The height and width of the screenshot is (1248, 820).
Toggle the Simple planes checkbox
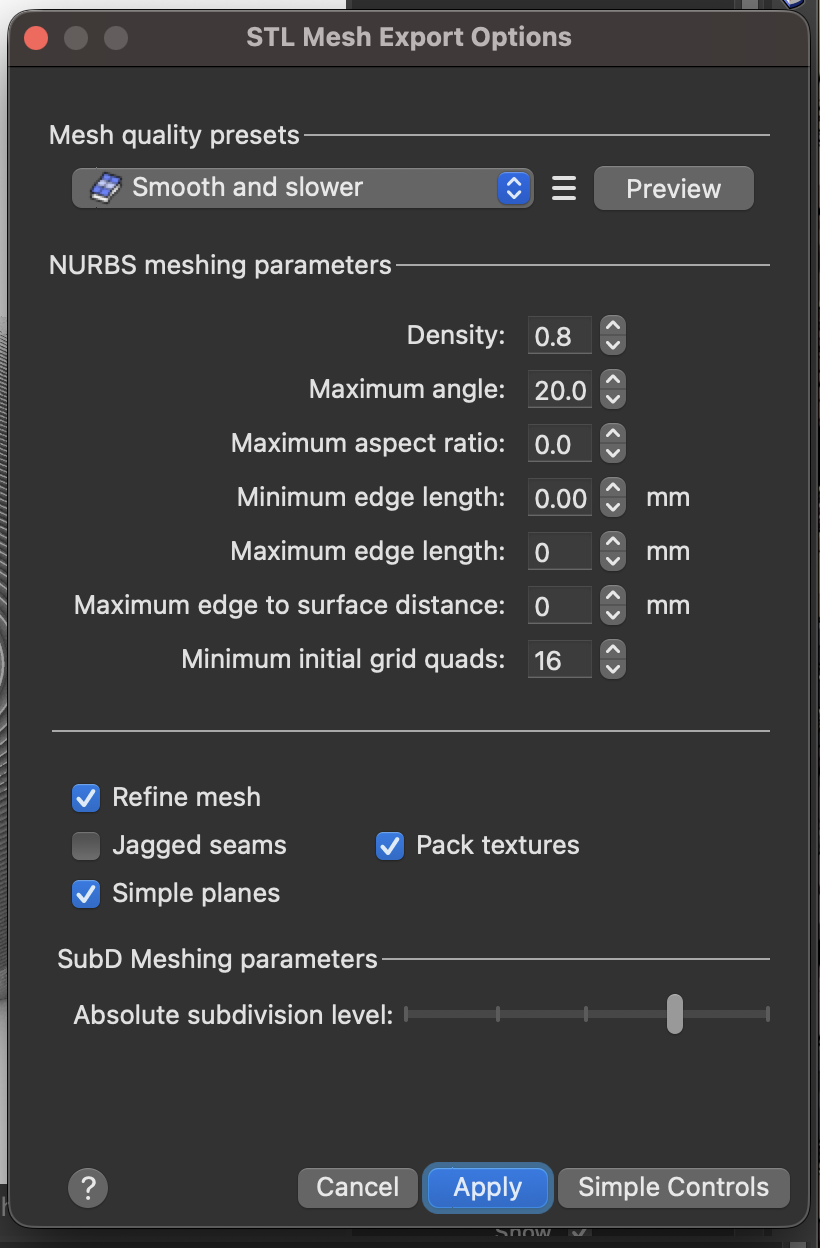pos(87,894)
